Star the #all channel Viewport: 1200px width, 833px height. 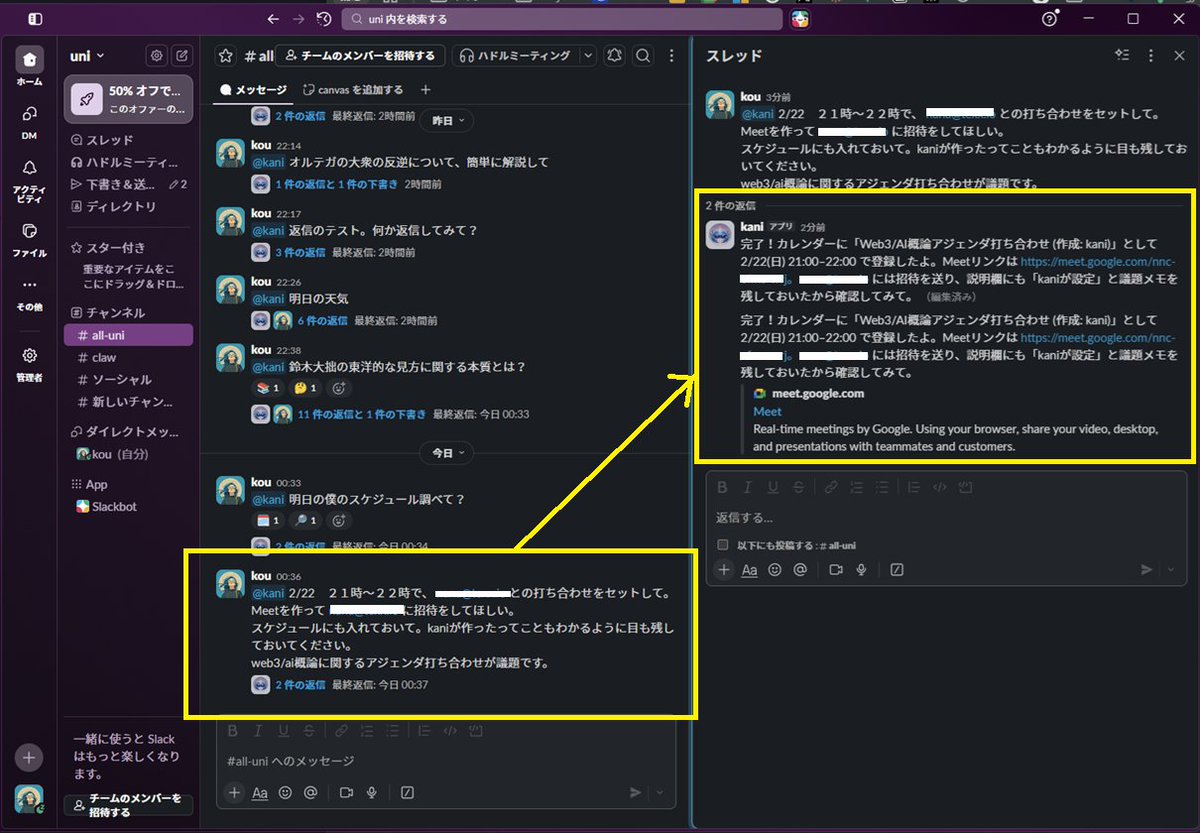click(x=226, y=56)
